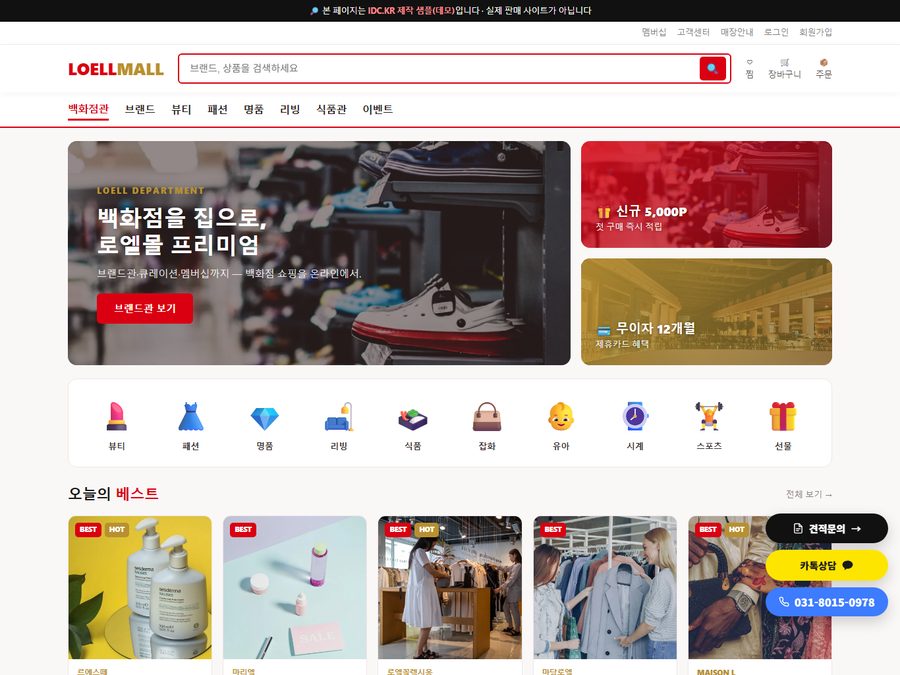Open the 로그인 link

pyautogui.click(x=776, y=32)
